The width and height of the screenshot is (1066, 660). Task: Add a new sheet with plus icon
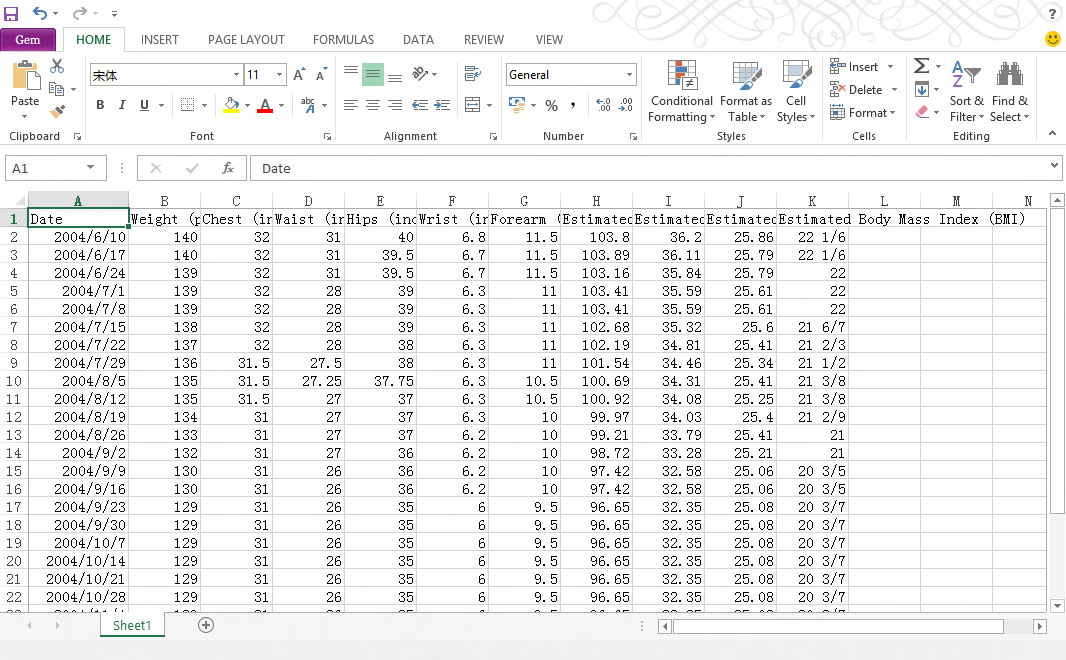pyautogui.click(x=206, y=625)
